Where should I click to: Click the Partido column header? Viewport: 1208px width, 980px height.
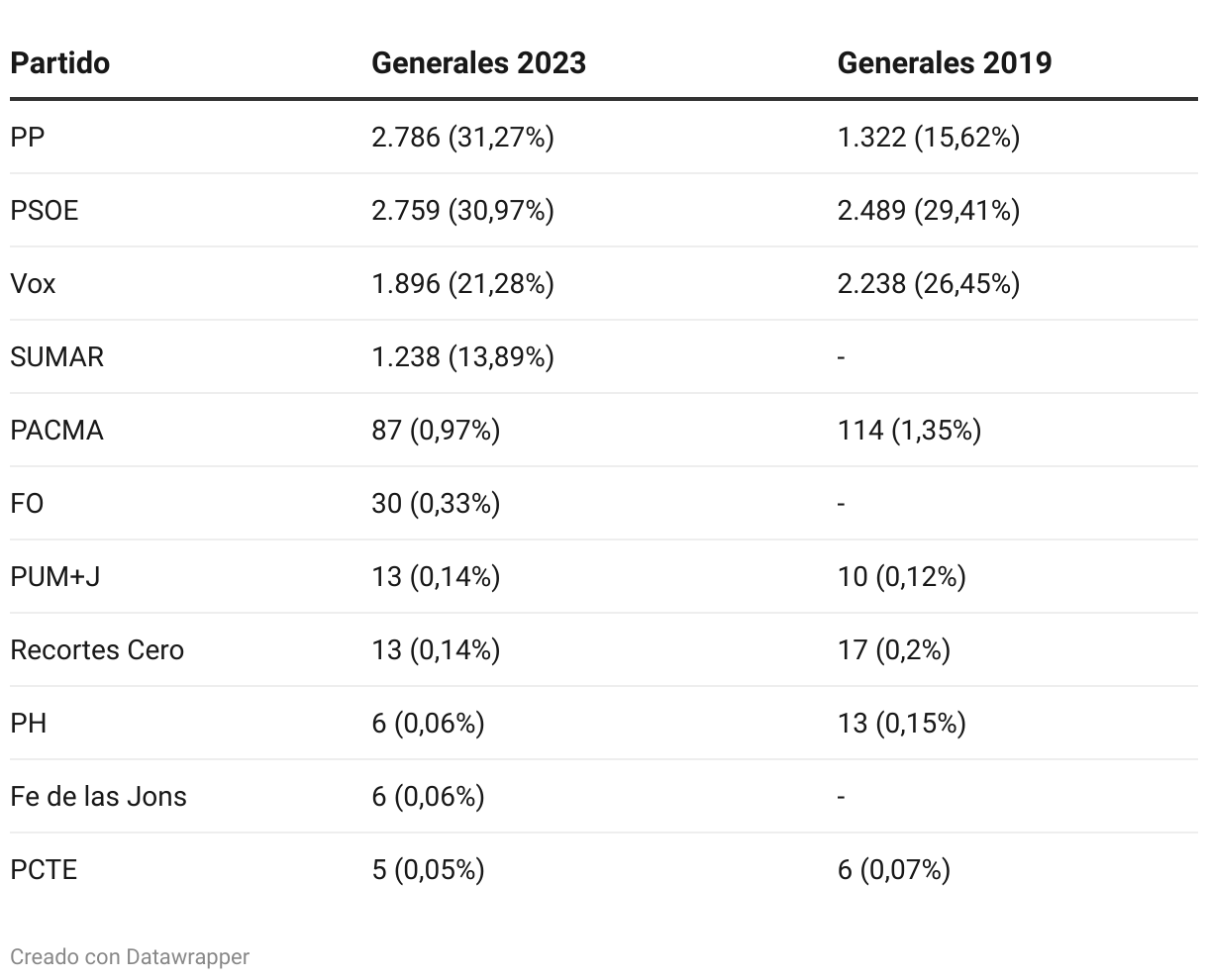point(59,63)
